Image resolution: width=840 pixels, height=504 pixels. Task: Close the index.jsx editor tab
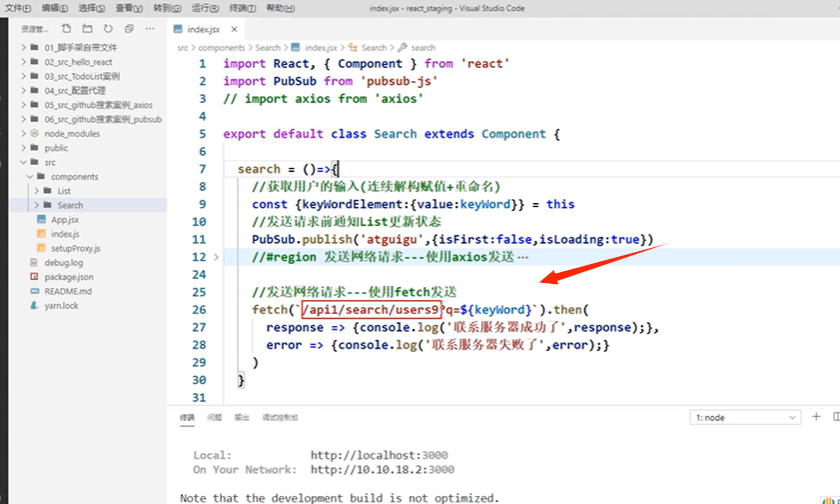(234, 29)
